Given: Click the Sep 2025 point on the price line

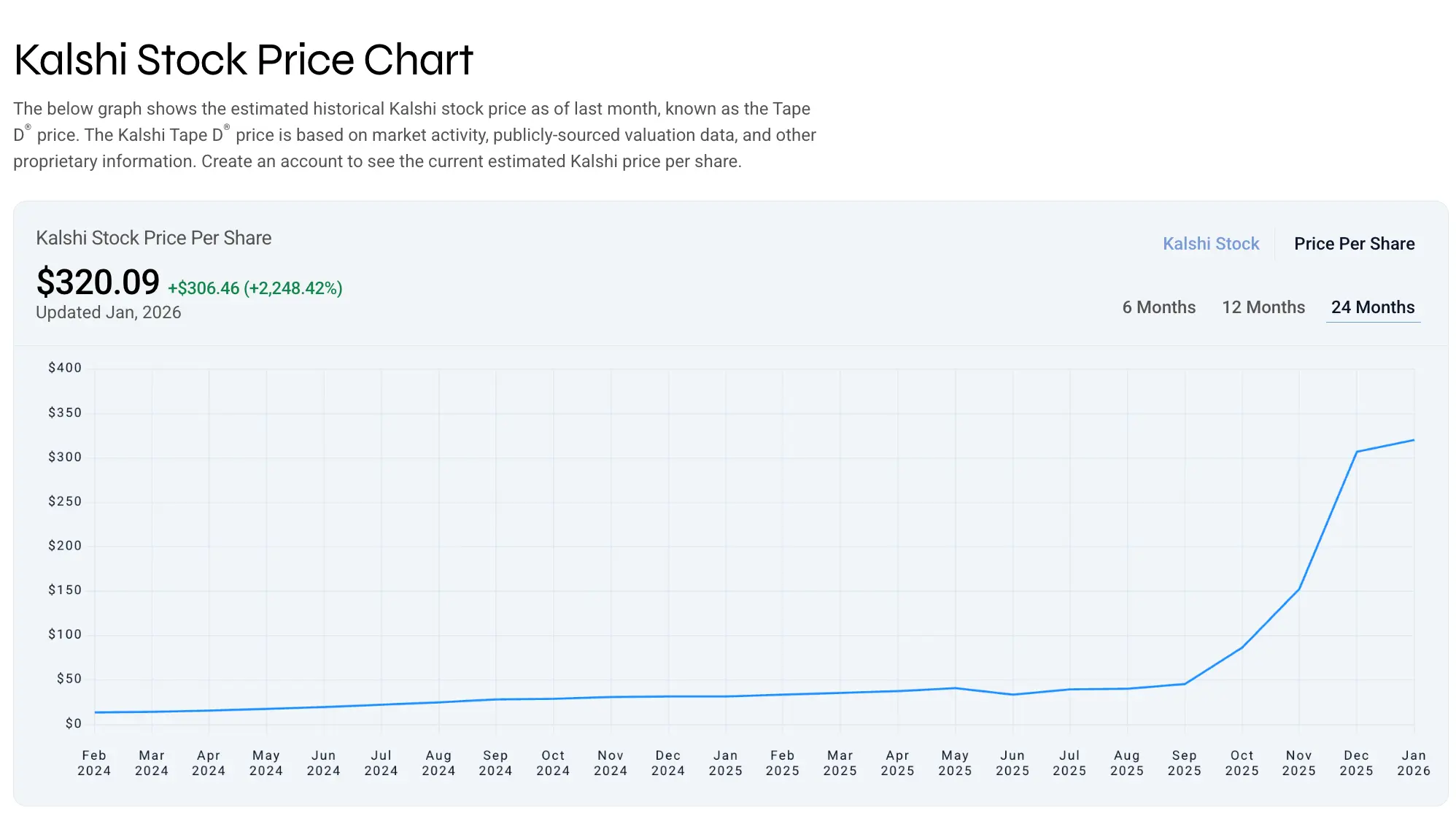Looking at the screenshot, I should click(x=1184, y=684).
